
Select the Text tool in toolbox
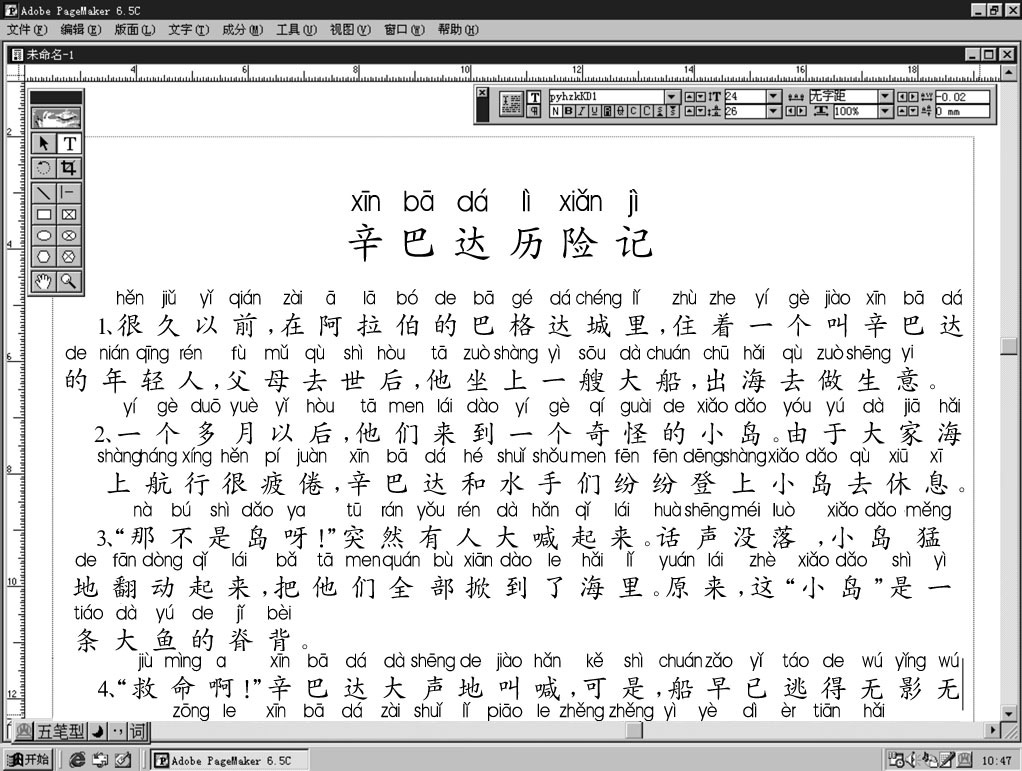69,143
